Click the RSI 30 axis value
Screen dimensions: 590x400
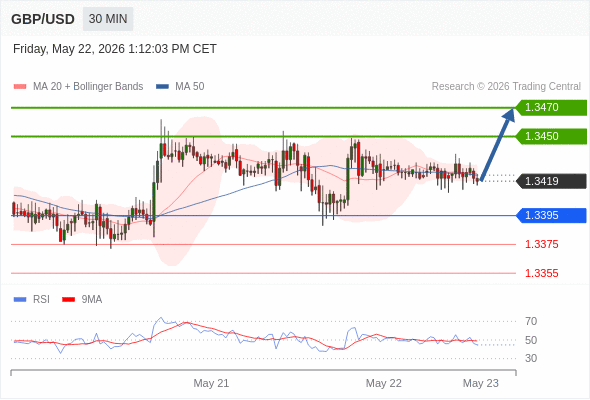(x=531, y=358)
